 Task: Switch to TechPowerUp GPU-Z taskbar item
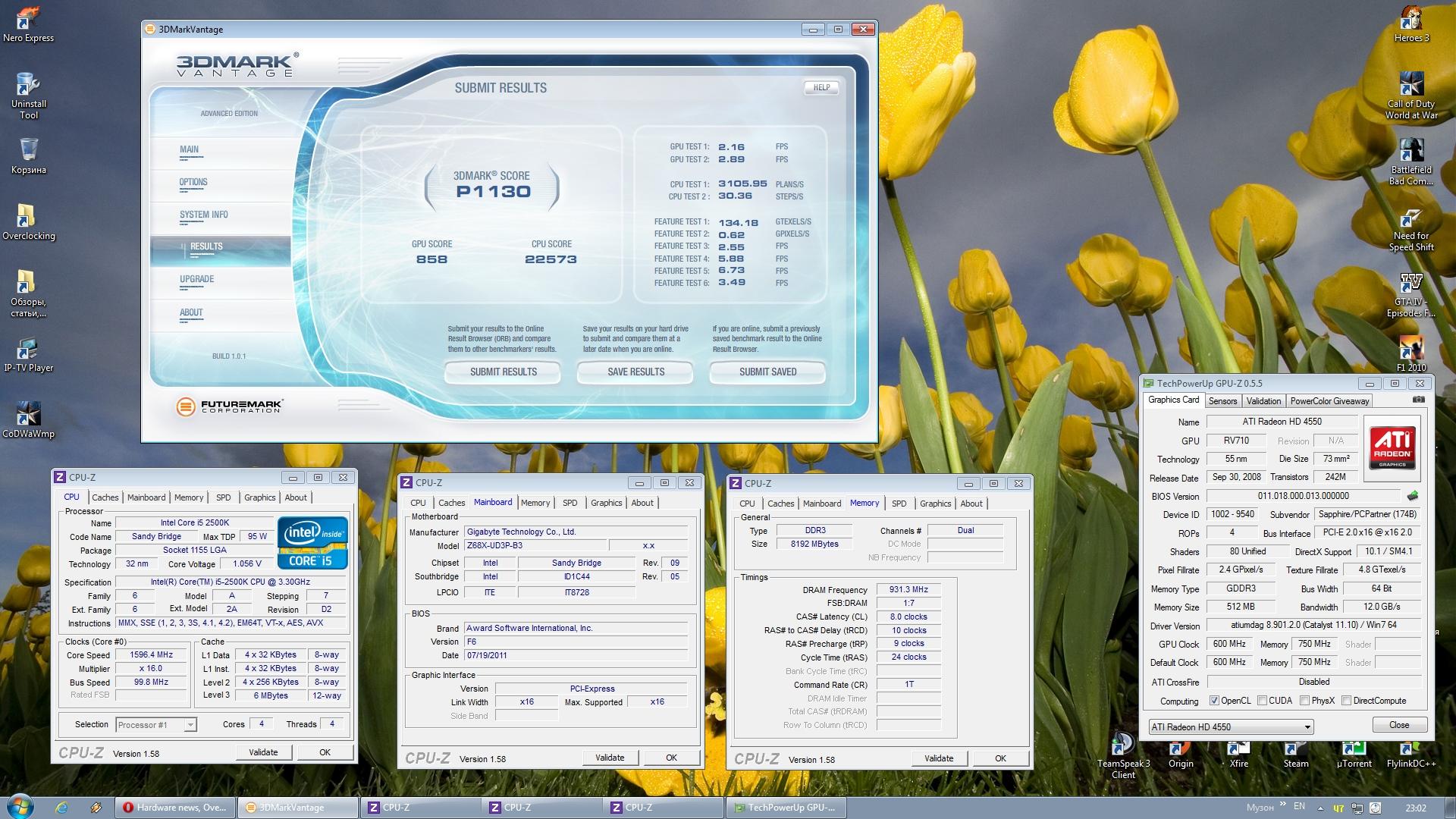pyautogui.click(x=786, y=808)
